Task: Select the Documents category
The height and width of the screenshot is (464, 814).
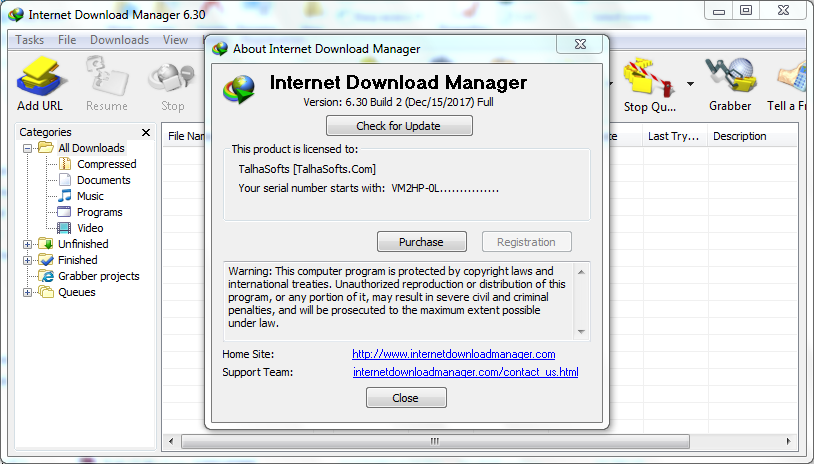Action: (x=103, y=180)
